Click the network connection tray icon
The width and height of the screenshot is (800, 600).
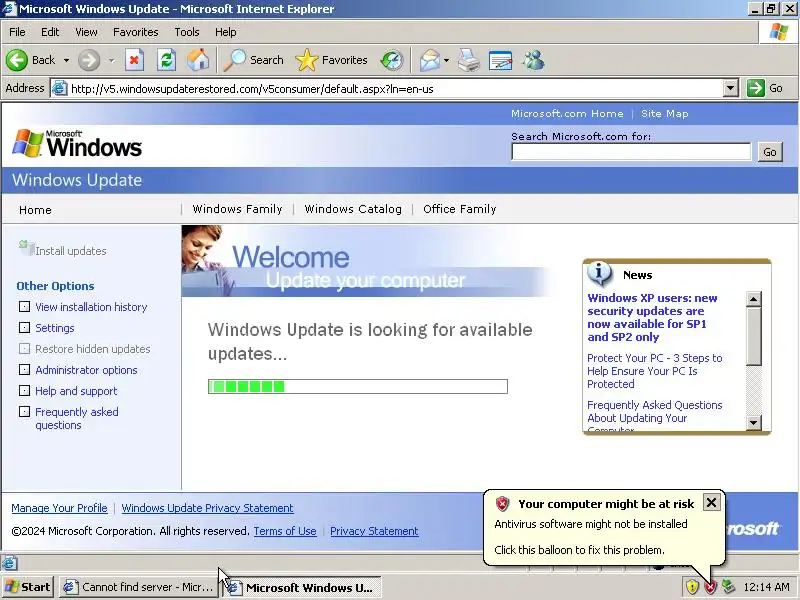click(x=728, y=587)
